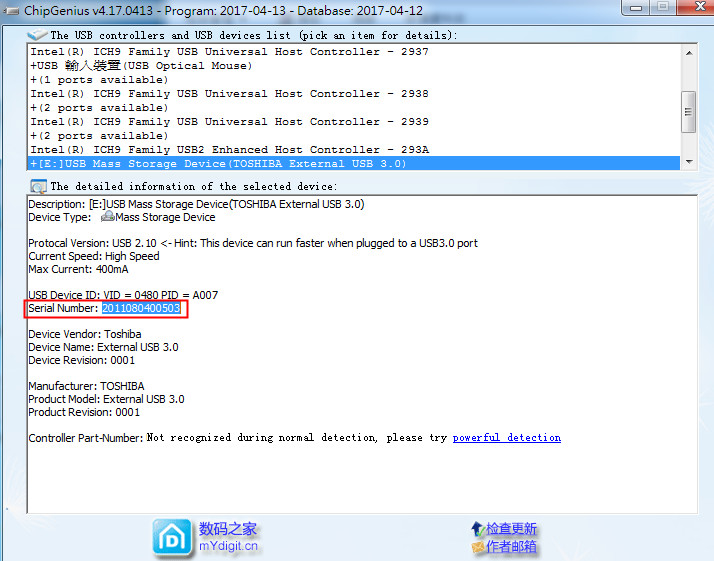
Task: Click the Protocal Version USB 2.10 line
Action: tap(253, 243)
